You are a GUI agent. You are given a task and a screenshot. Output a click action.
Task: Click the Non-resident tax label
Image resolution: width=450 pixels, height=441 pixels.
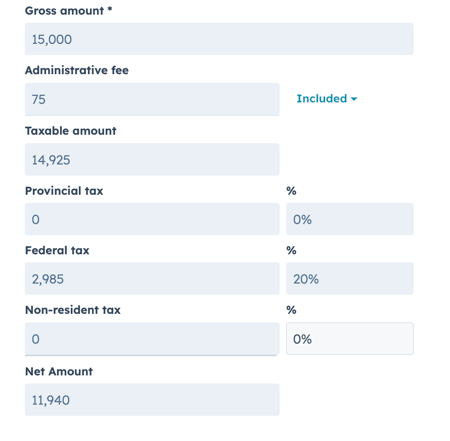(x=73, y=310)
